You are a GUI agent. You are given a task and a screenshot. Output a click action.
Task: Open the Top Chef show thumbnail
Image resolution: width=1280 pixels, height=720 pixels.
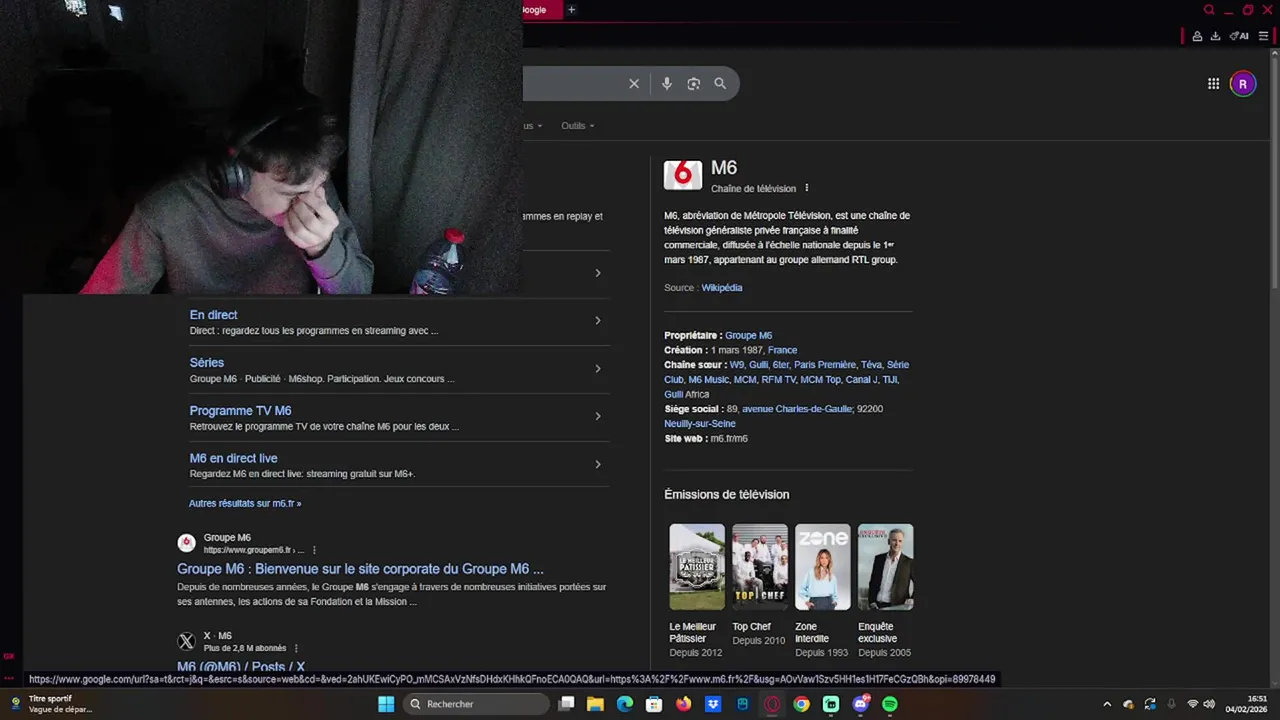click(x=760, y=567)
